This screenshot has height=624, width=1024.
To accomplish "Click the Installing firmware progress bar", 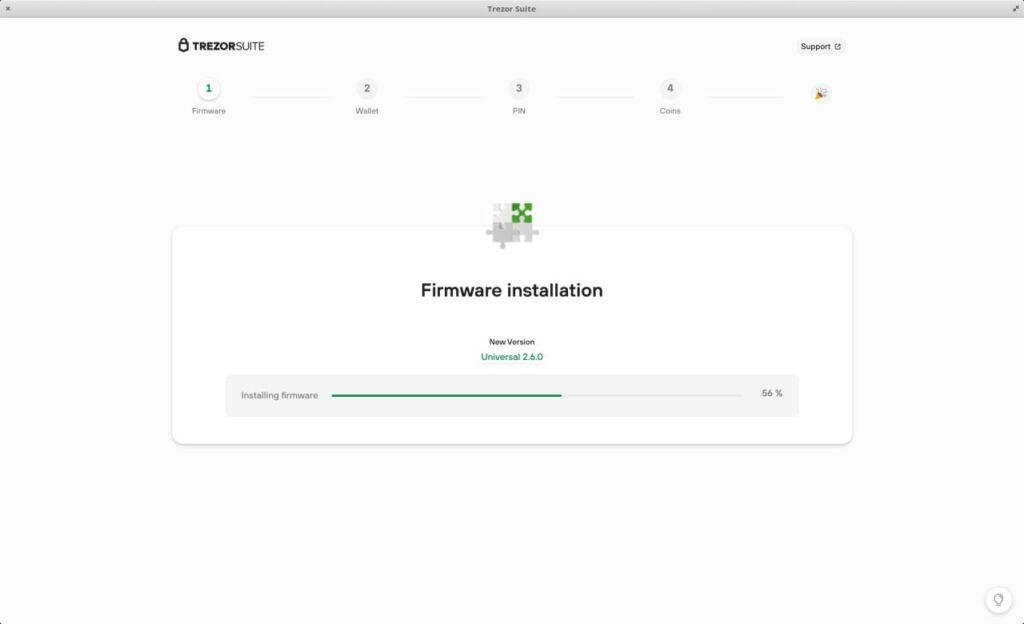I will (536, 396).
